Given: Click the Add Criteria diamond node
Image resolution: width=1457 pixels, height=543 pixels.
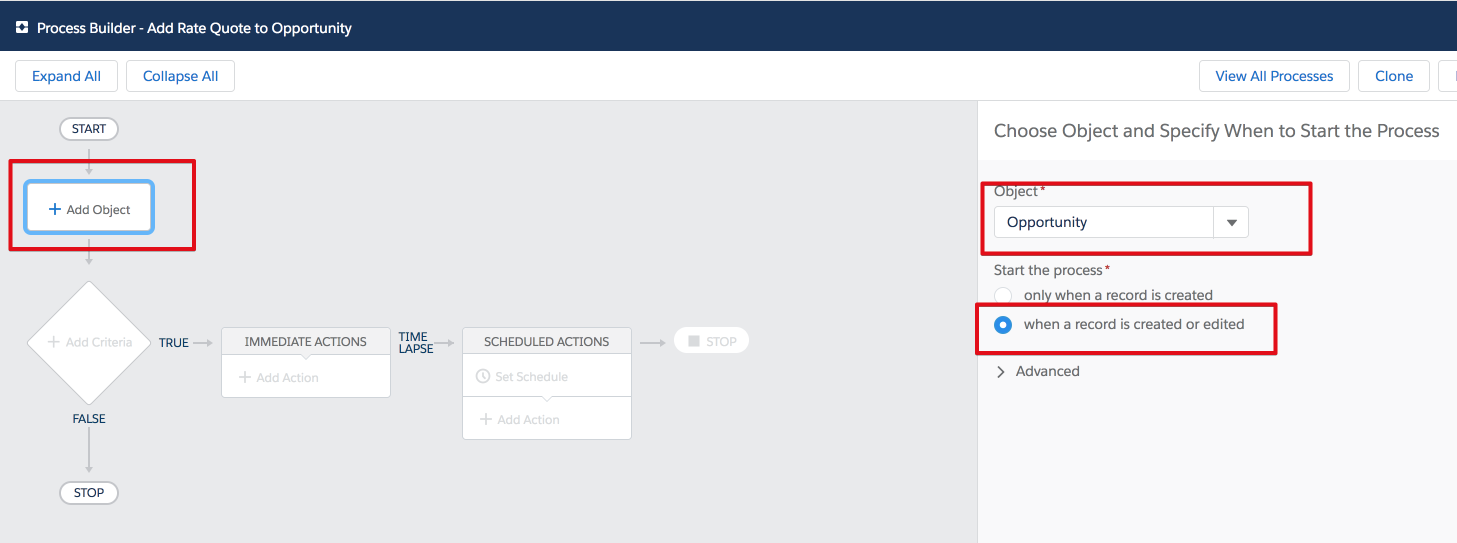Looking at the screenshot, I should (89, 342).
